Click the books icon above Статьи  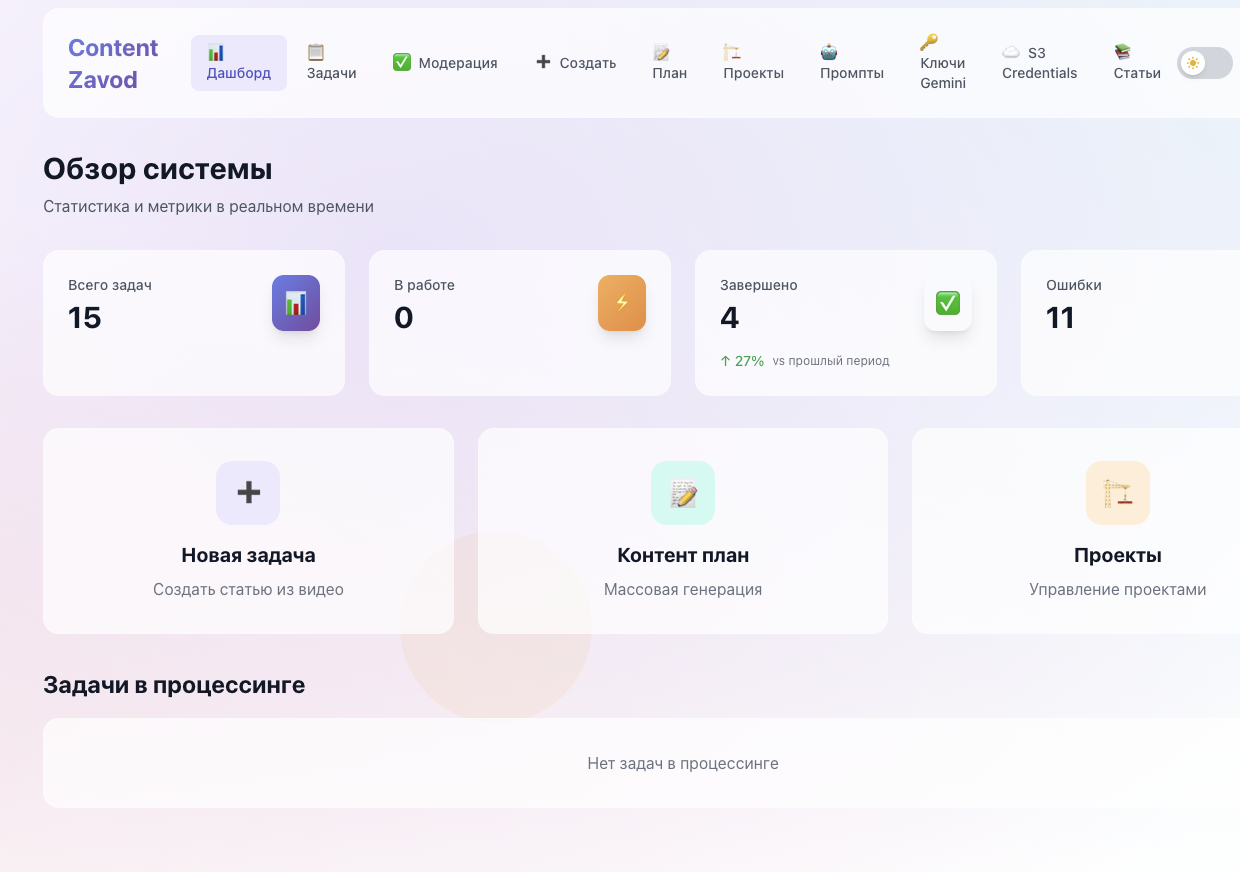click(x=1123, y=52)
